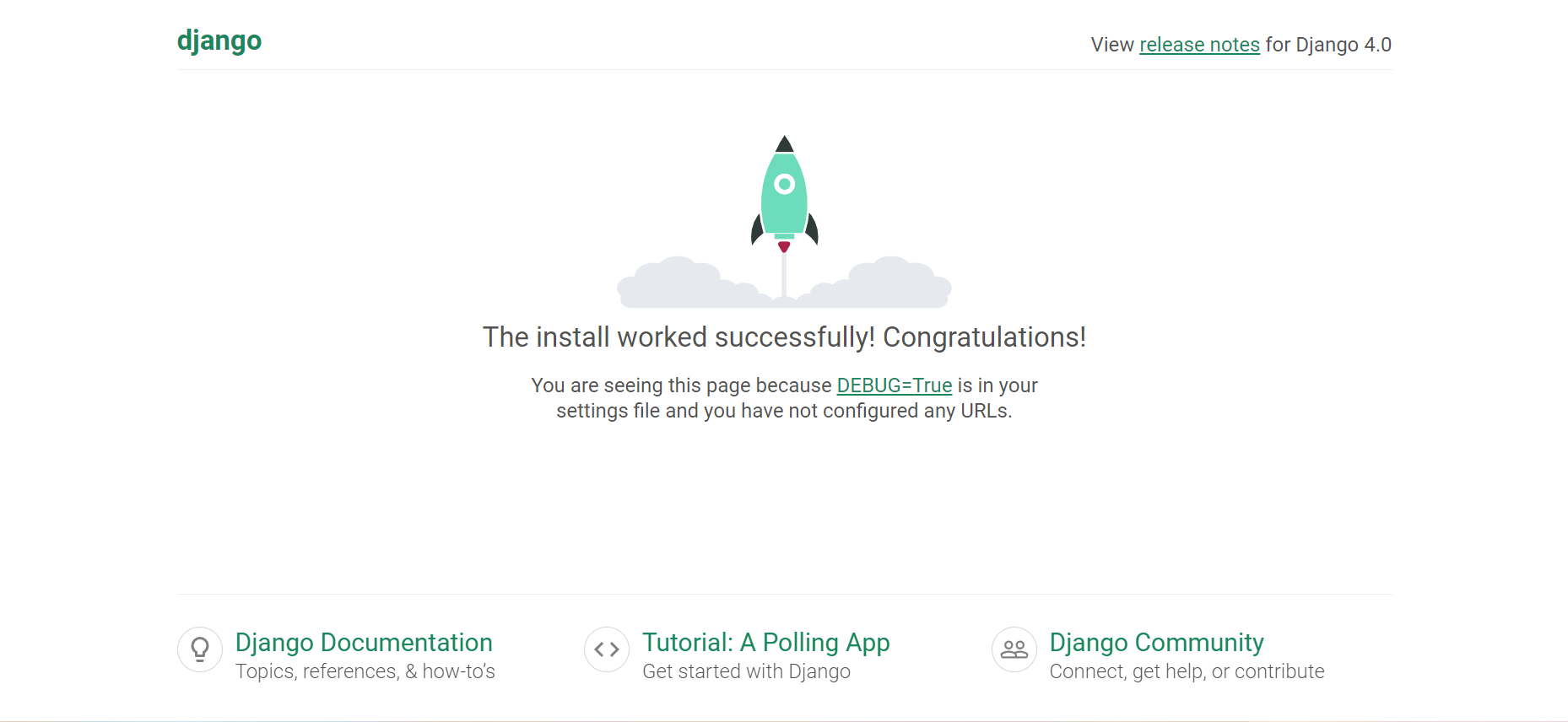
Task: Click the django logo
Action: click(219, 40)
